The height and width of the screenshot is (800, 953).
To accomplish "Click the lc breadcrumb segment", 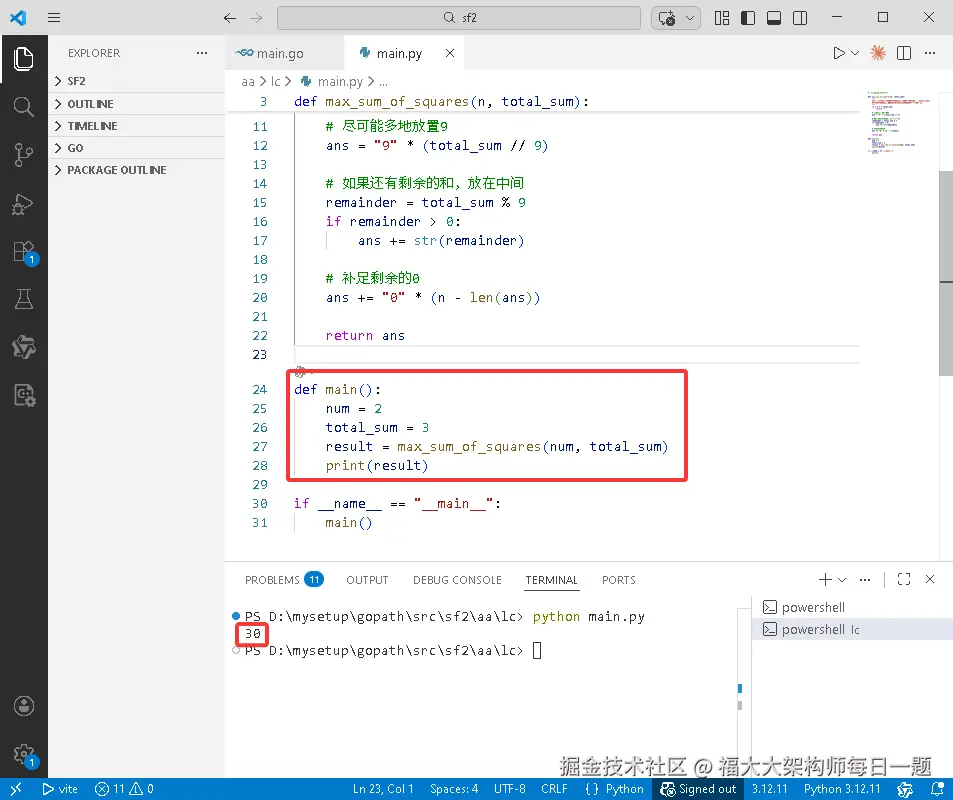I will [275, 81].
